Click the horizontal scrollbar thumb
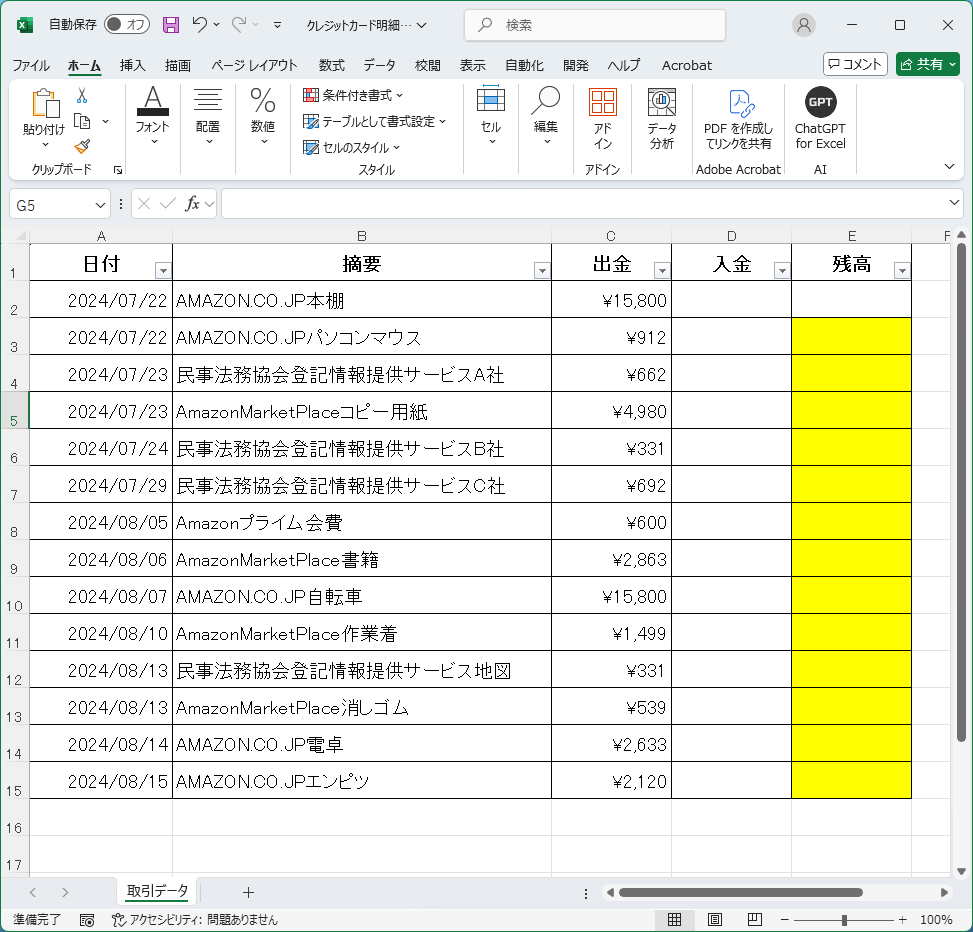 (x=740, y=892)
